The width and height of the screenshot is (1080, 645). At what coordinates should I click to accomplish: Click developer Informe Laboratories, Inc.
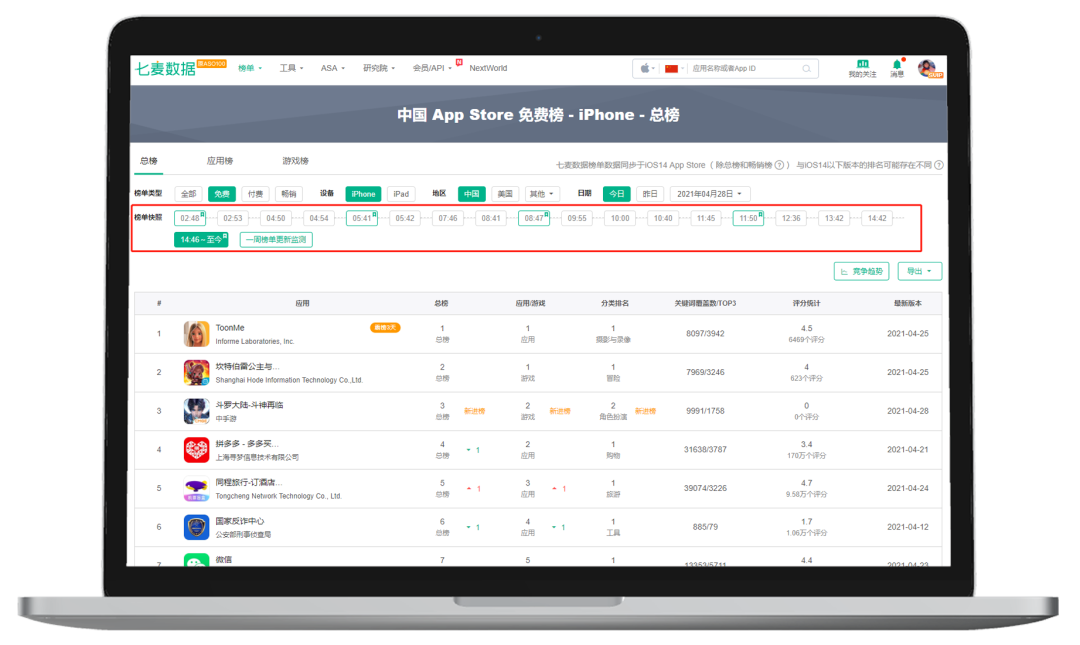point(255,342)
